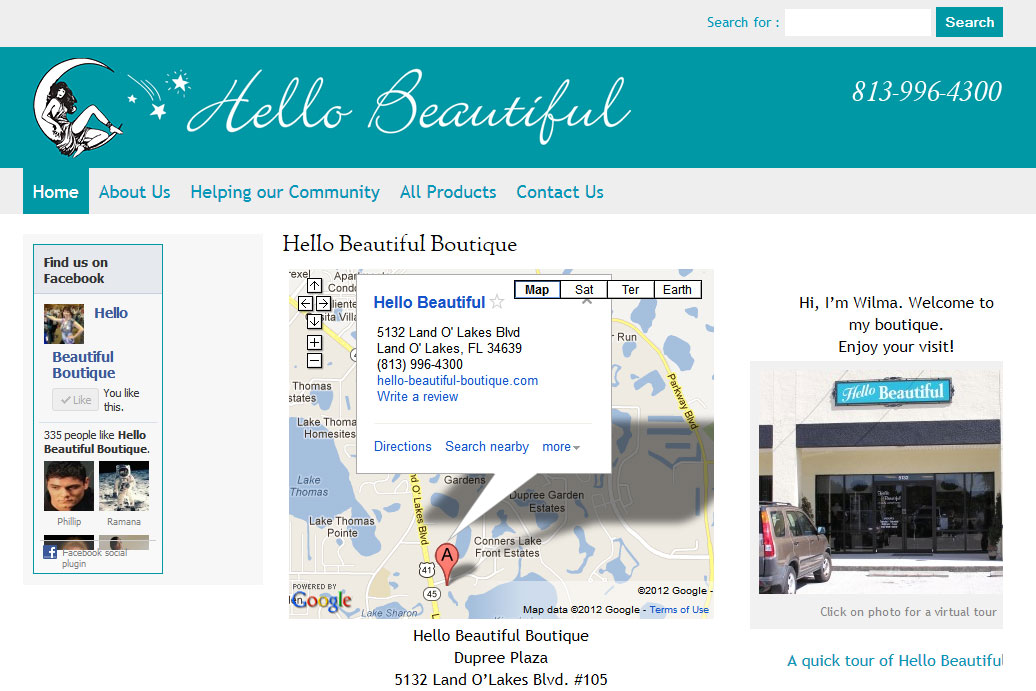Open Hello Beautiful Boutique Facebook profile picture
1036x691 pixels.
click(64, 324)
